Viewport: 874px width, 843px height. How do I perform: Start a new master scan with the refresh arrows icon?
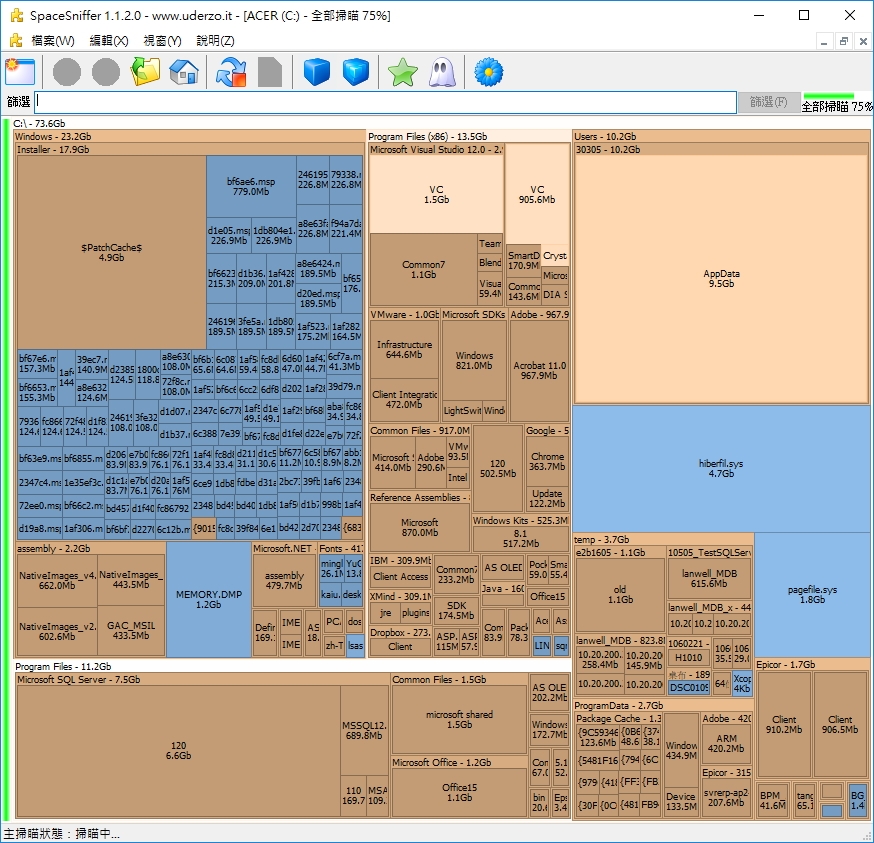[x=231, y=72]
